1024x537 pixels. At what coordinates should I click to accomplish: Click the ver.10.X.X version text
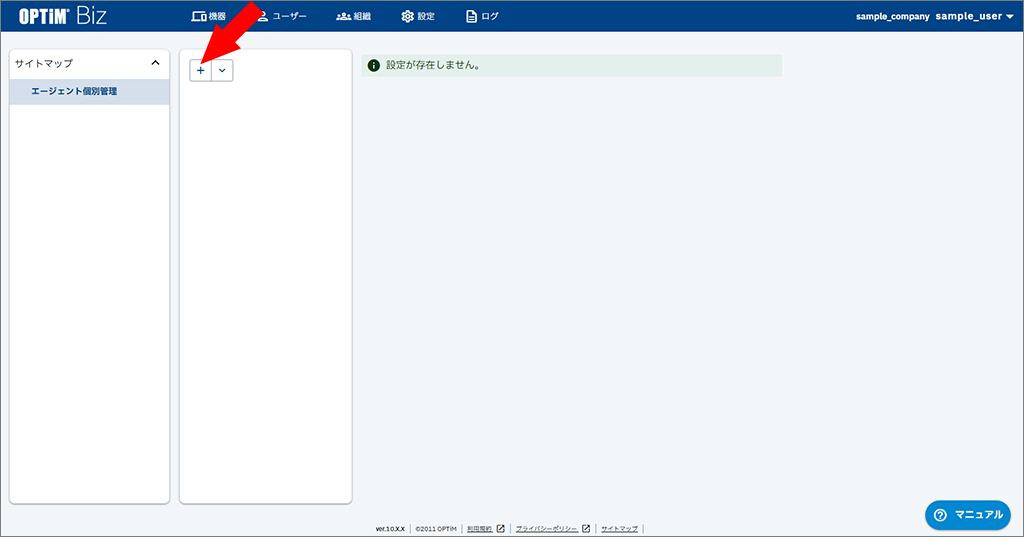click(x=390, y=529)
